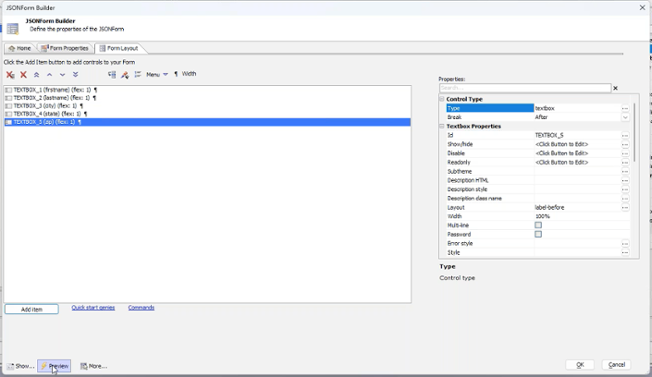The width and height of the screenshot is (652, 377).
Task: Click the ellipsis button for Description HTML
Action: point(625,180)
